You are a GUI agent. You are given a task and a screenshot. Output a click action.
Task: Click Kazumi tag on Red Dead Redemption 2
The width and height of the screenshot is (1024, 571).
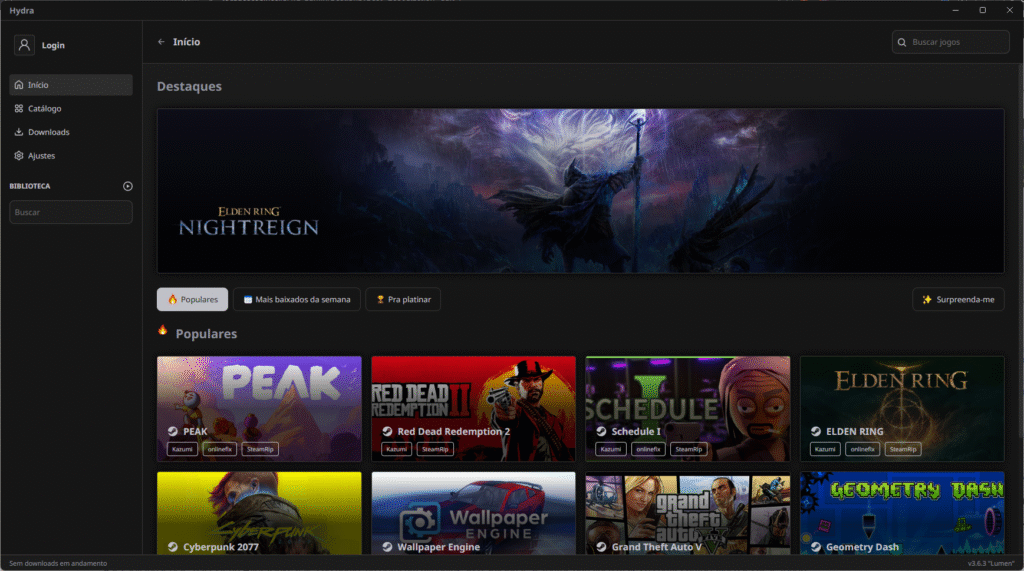coord(396,449)
